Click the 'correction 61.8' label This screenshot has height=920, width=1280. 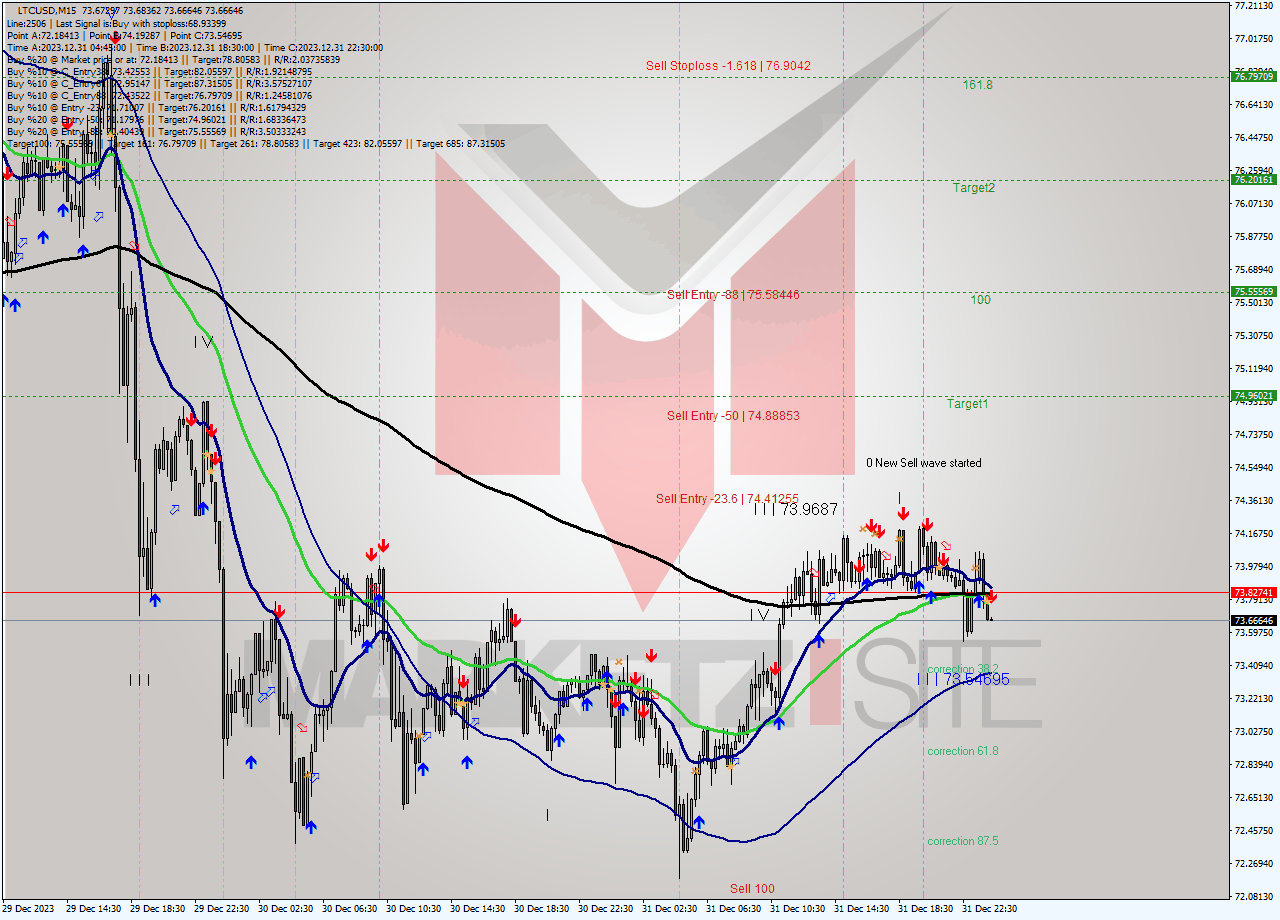click(962, 751)
